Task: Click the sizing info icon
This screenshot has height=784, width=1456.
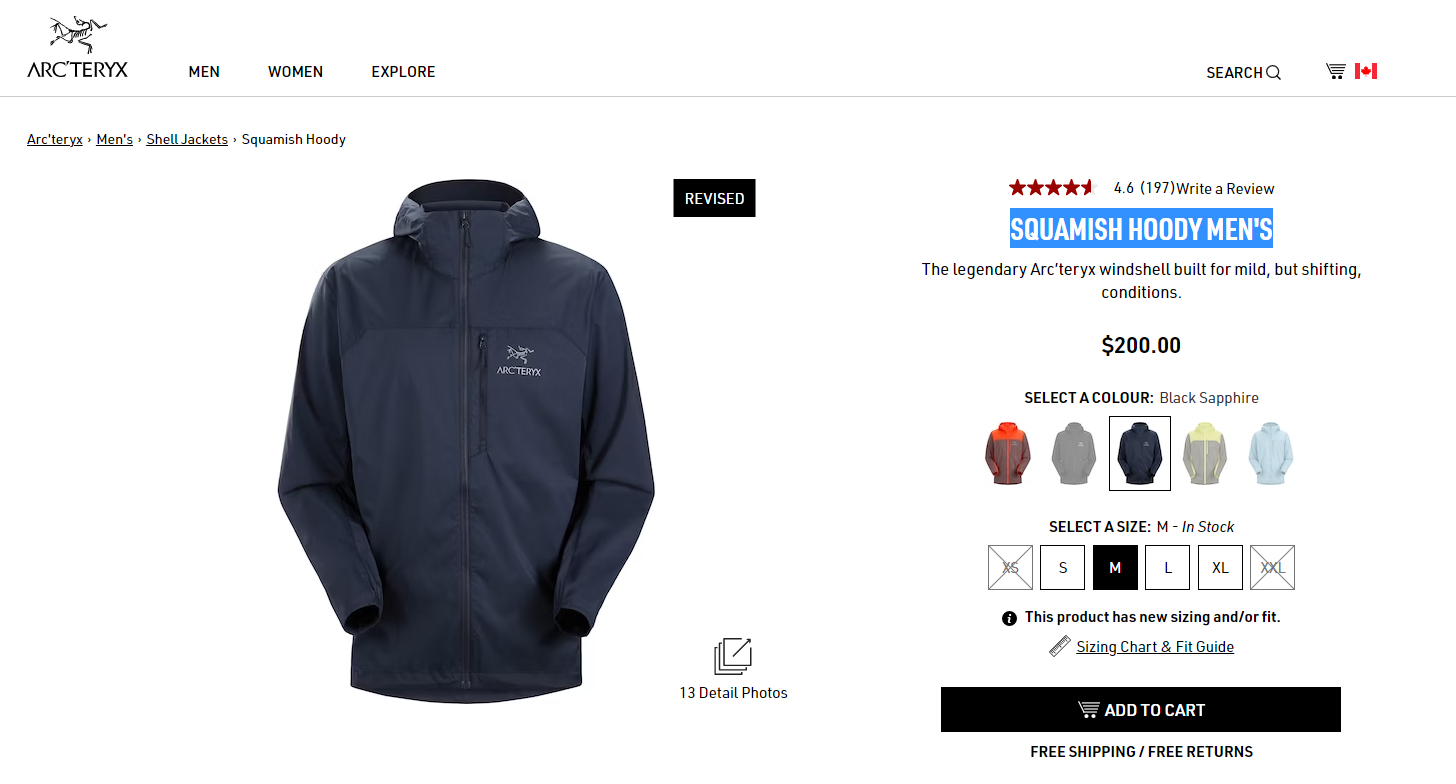Action: click(x=1009, y=618)
